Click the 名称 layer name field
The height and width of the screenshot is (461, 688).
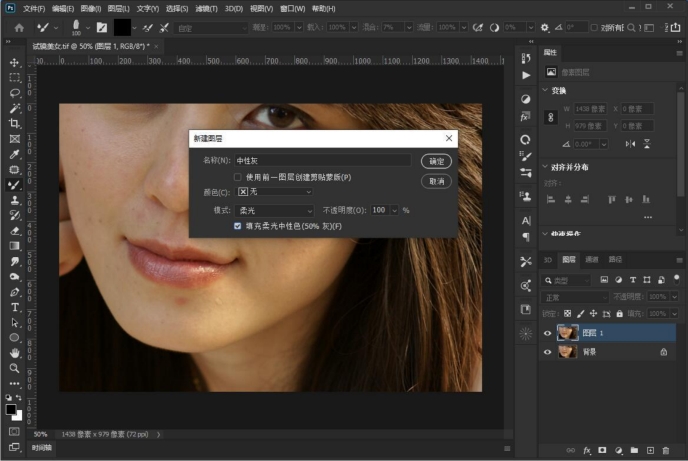pos(323,161)
